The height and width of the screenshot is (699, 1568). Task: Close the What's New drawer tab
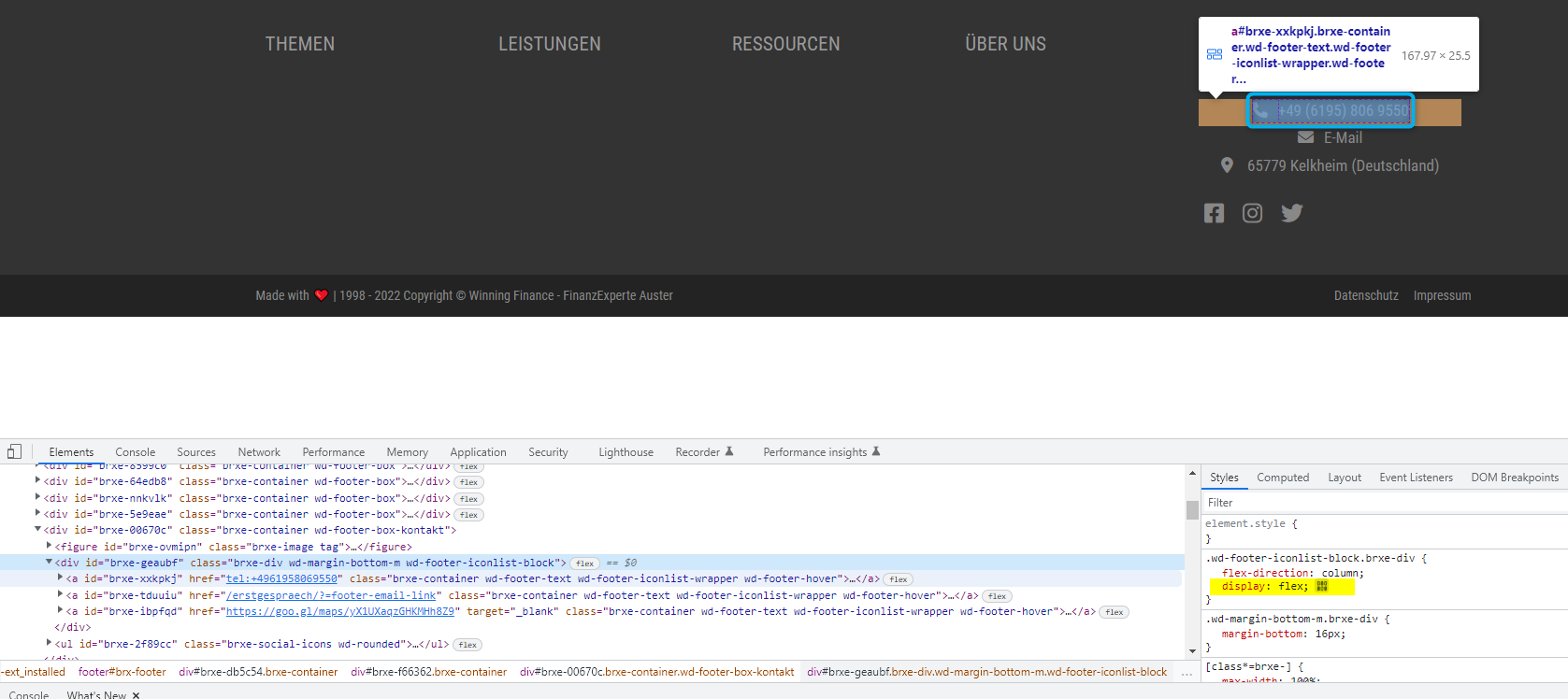tap(136, 695)
